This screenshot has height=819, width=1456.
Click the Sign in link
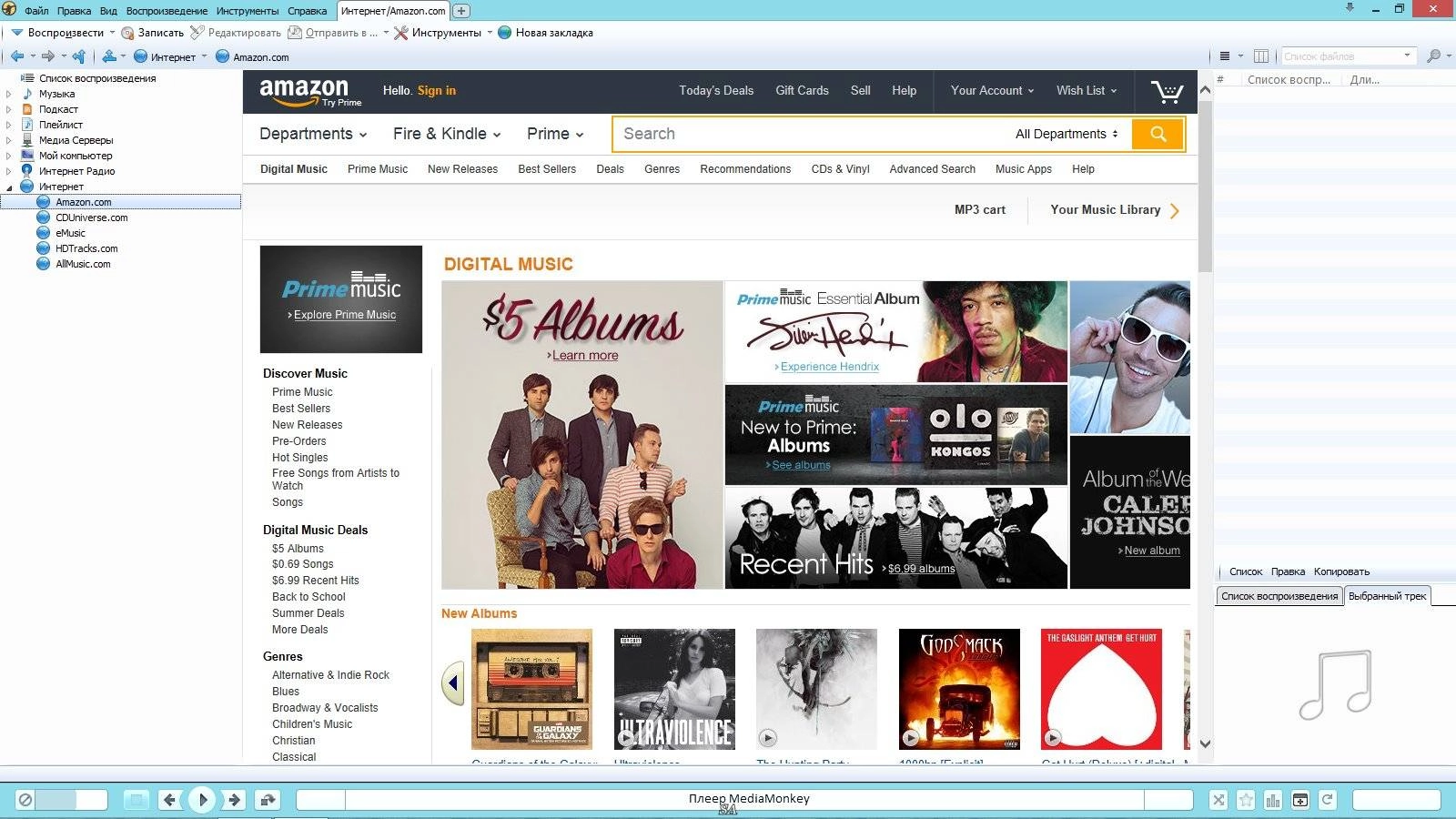(x=437, y=91)
